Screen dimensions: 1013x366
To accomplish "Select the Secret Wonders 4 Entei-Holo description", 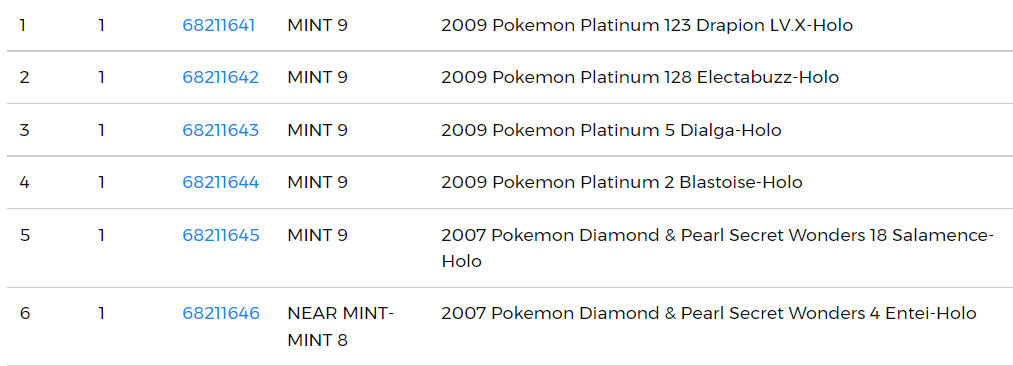I will click(x=709, y=314).
